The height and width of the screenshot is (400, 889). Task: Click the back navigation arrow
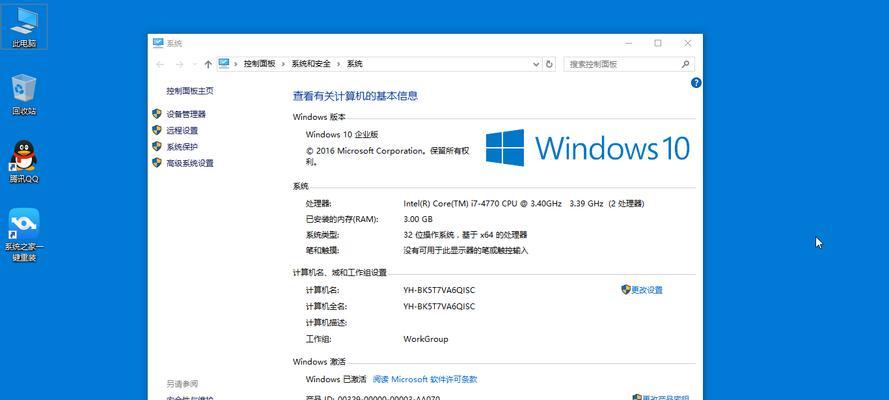pos(160,65)
